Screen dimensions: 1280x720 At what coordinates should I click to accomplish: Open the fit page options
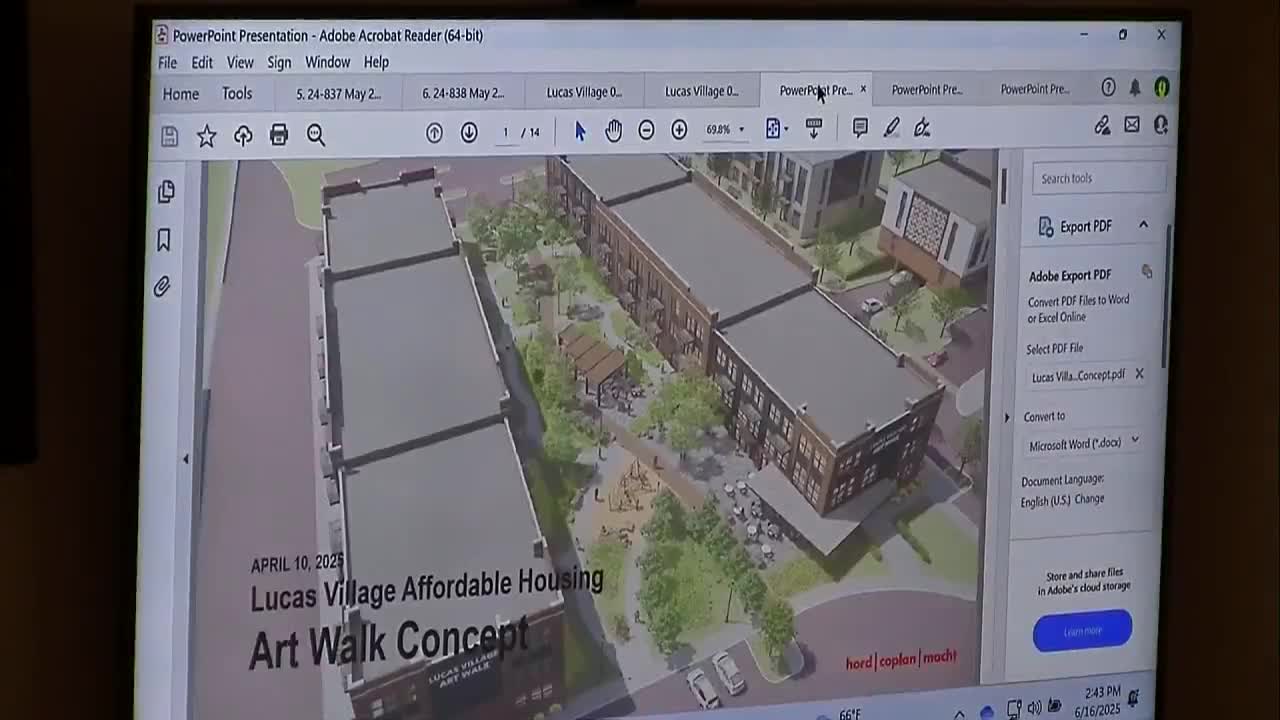776,129
